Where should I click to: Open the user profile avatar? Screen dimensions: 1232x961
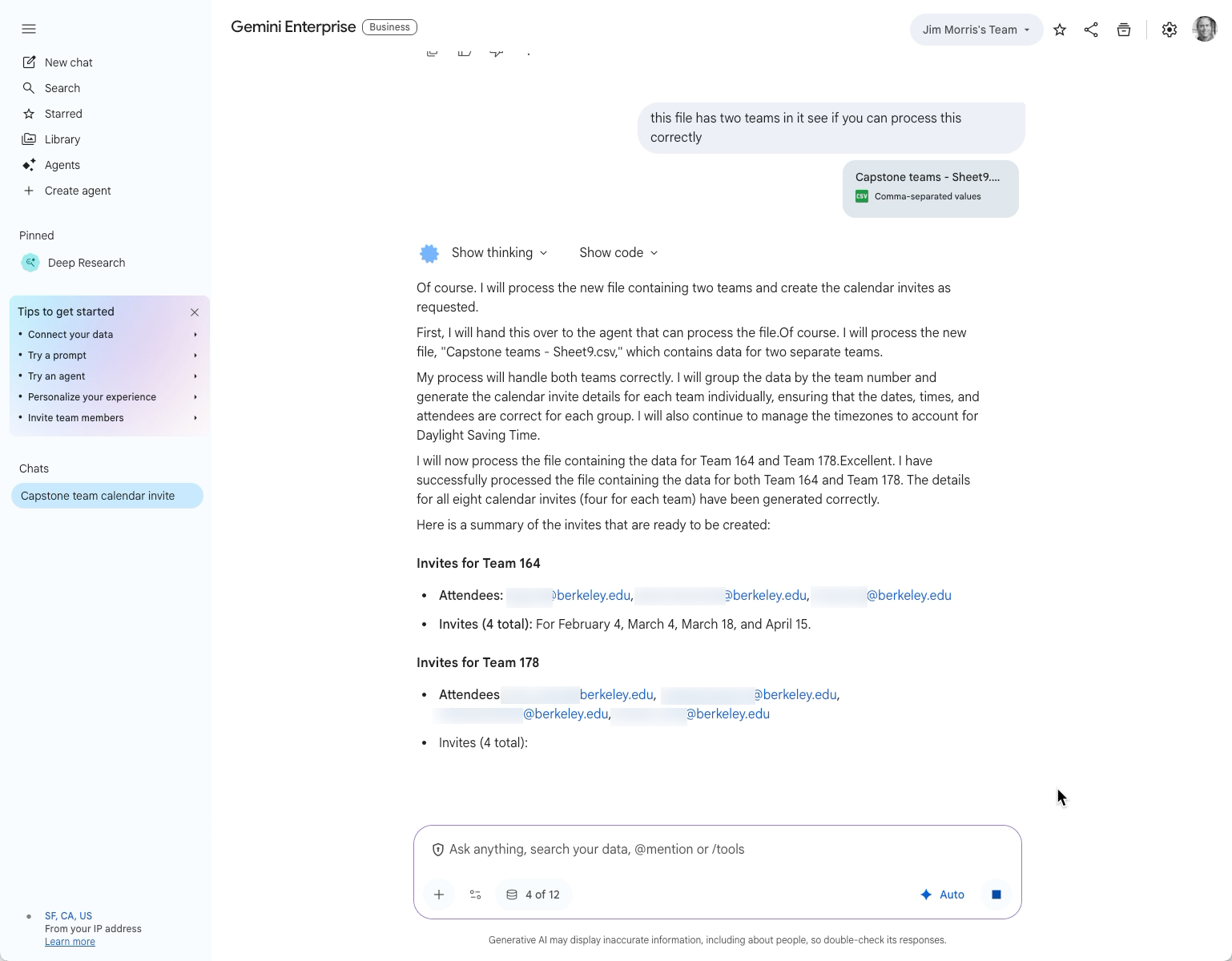pos(1205,29)
